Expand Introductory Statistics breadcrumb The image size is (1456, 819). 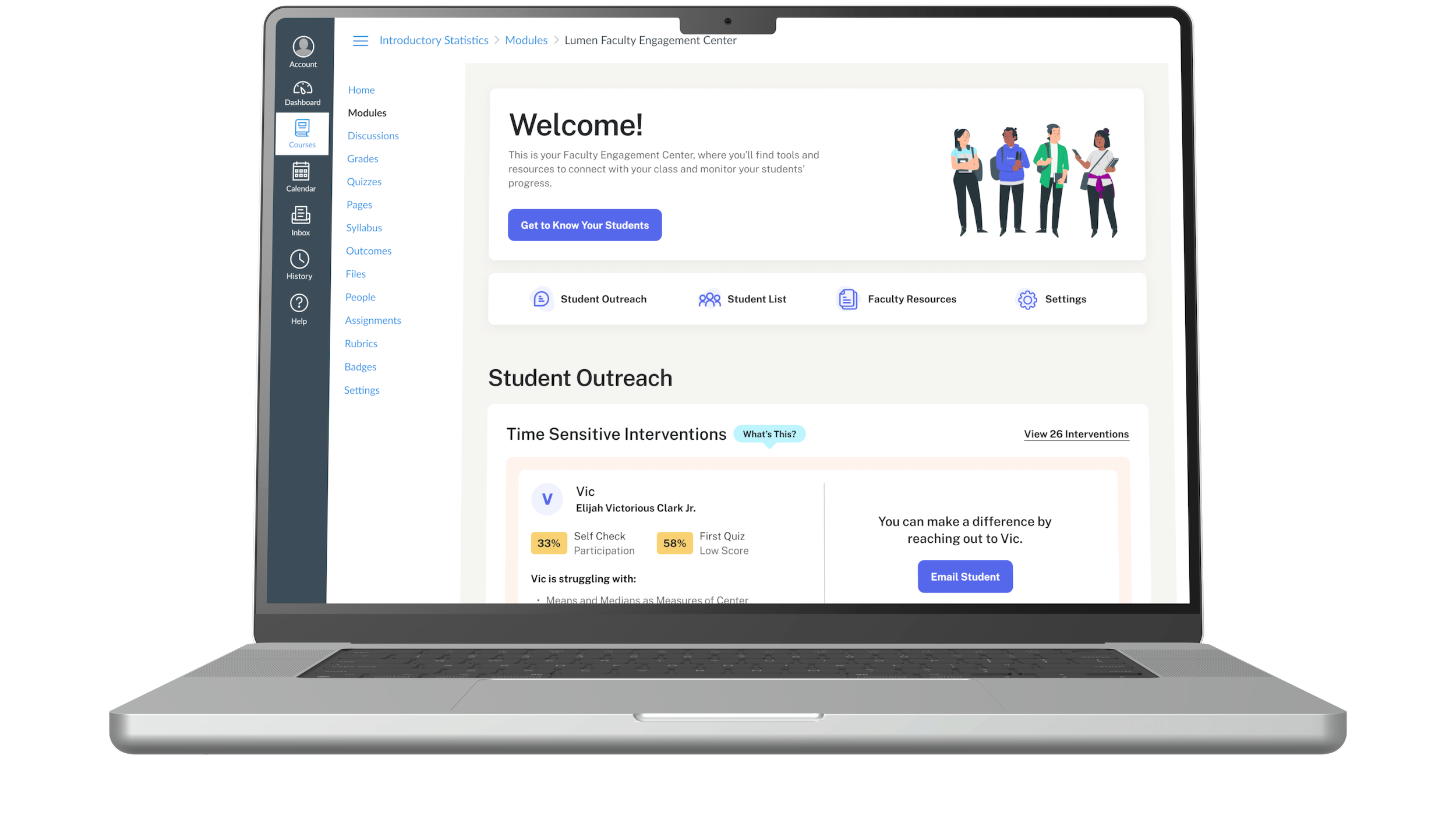434,40
